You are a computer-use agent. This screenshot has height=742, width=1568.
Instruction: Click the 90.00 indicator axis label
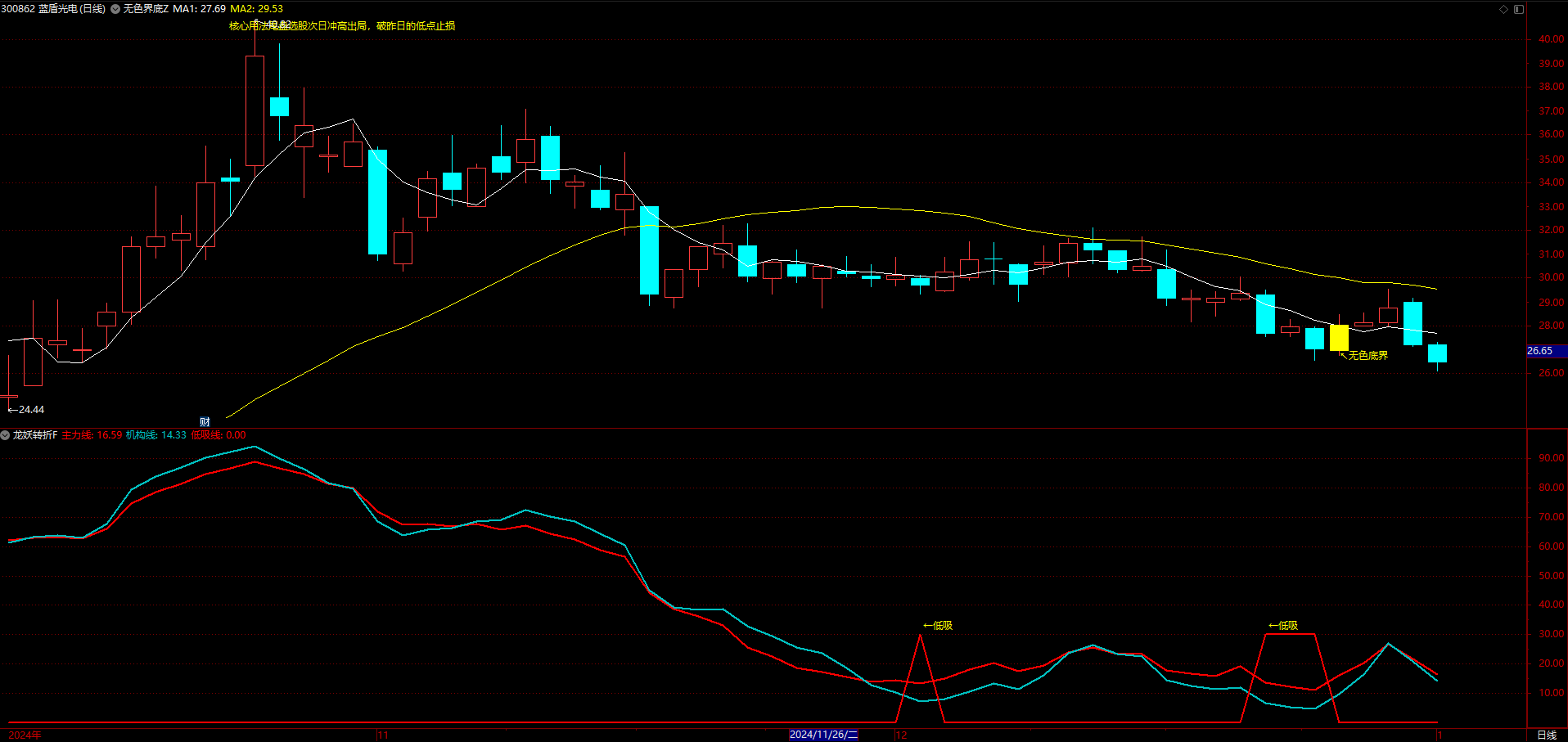pos(1551,458)
